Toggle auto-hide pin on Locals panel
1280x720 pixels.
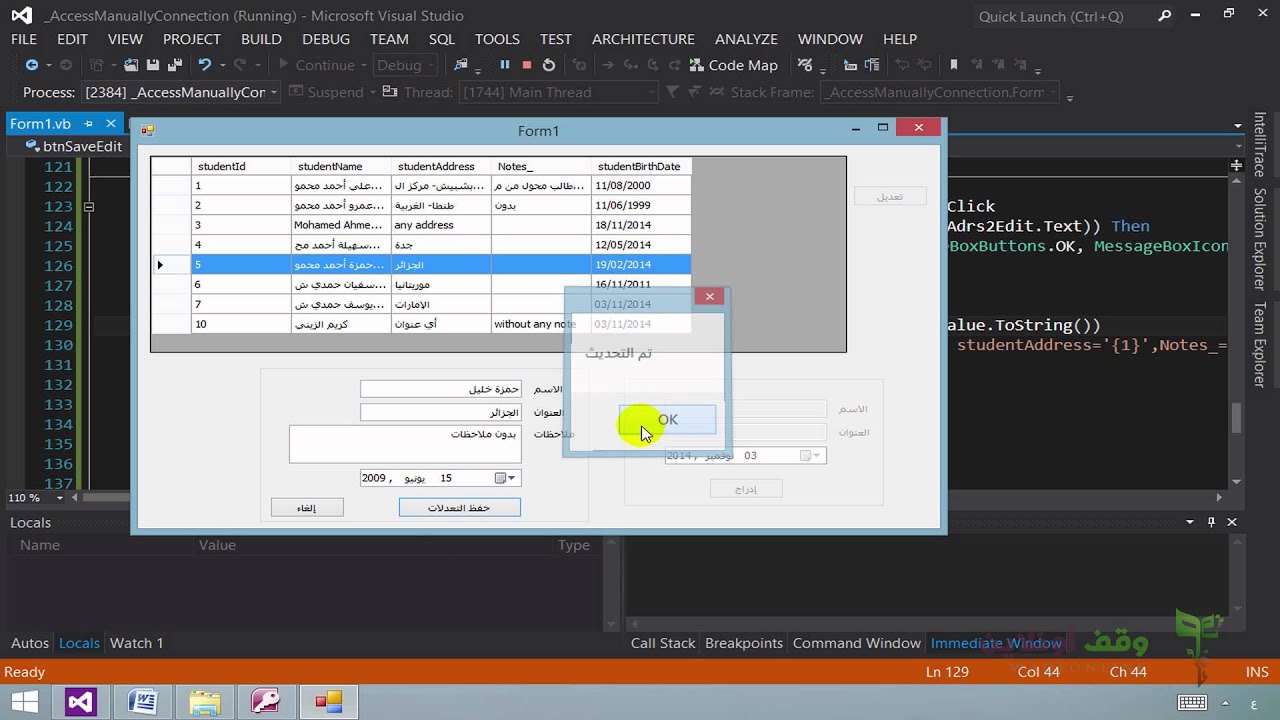pyautogui.click(x=1211, y=522)
